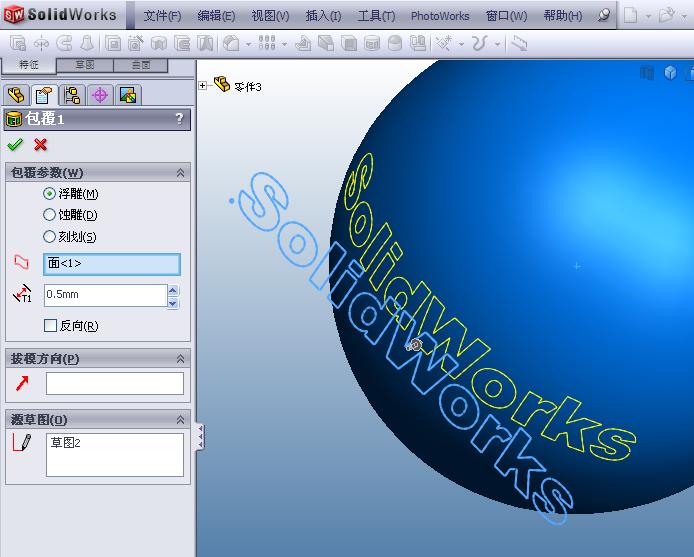The image size is (694, 557).
Task: Click the new document icon
Action: point(631,15)
